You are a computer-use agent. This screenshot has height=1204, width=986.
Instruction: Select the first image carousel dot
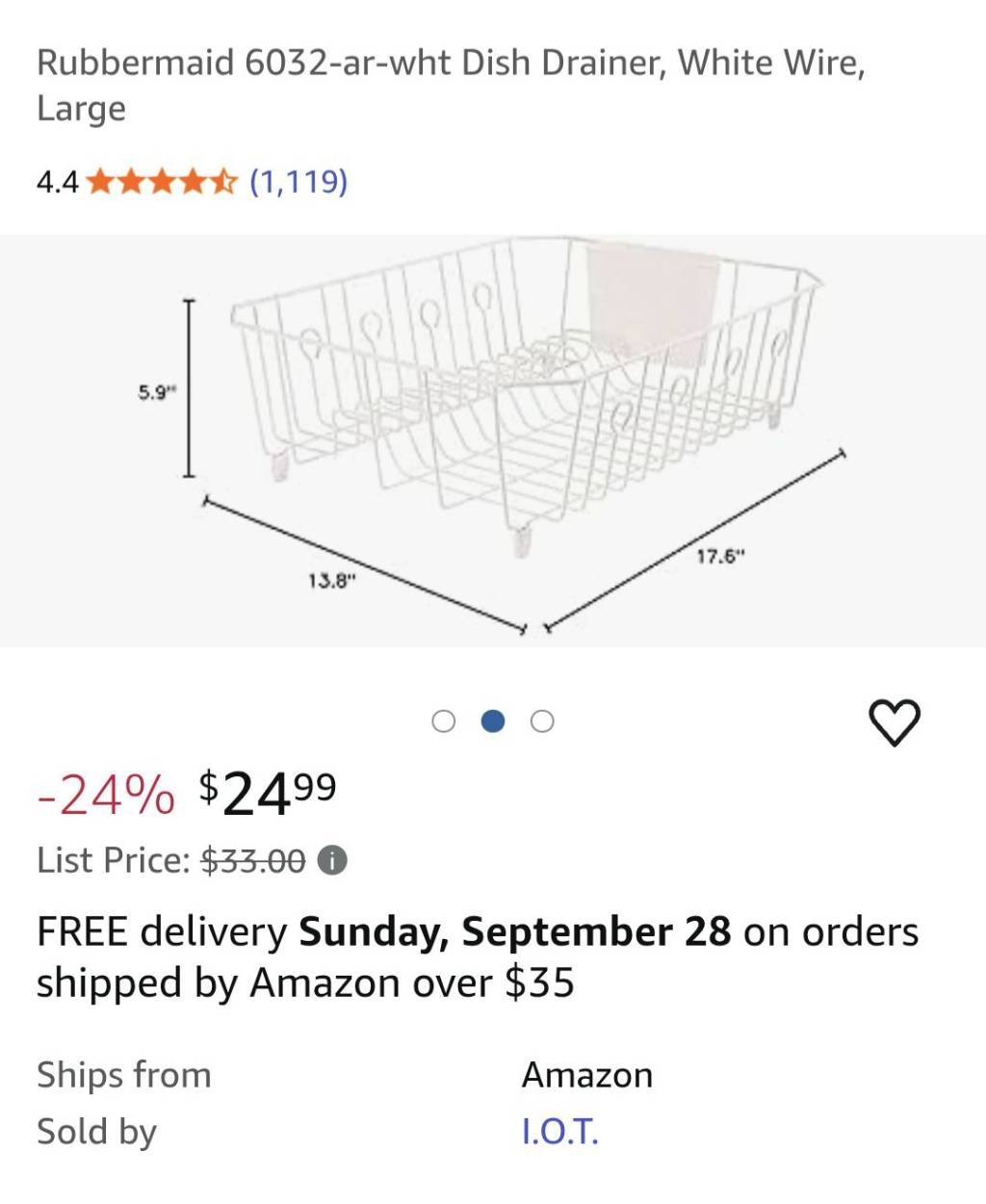coord(443,721)
